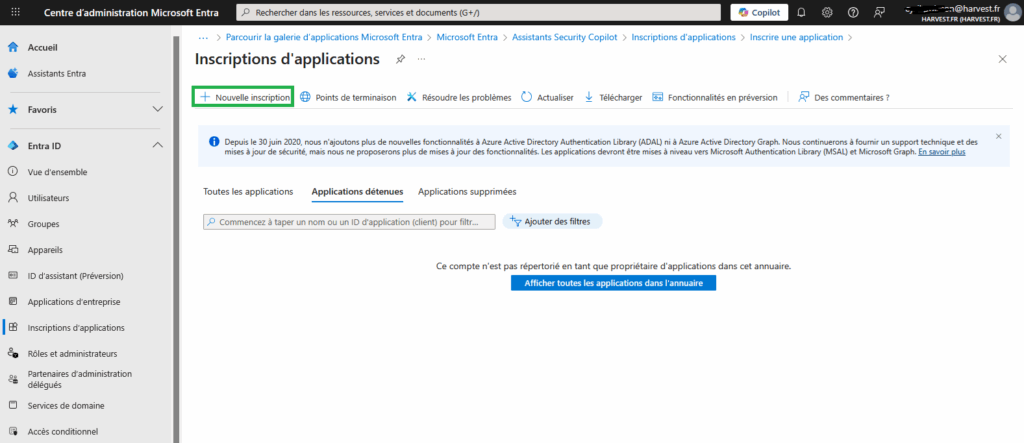Switch to Toutes les applications tab
The image size is (1024, 443).
248,191
